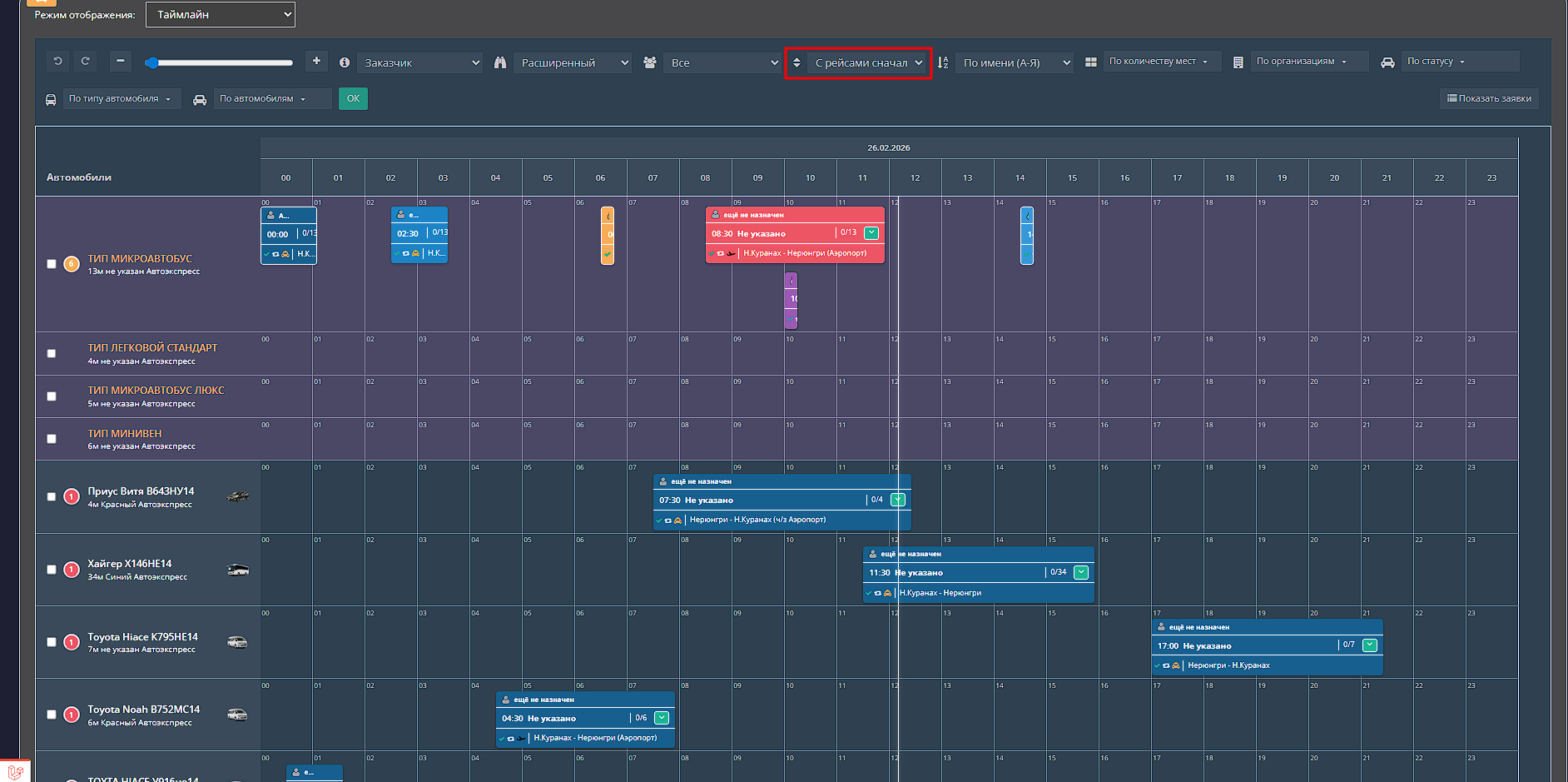
Task: Expand the 'По имени (А-Я)' dropdown
Action: point(1014,62)
